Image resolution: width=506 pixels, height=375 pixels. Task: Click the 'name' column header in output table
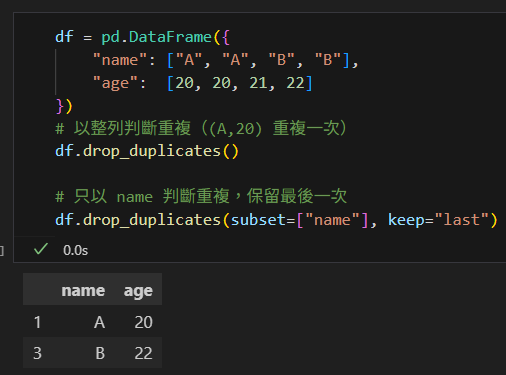pyautogui.click(x=83, y=290)
